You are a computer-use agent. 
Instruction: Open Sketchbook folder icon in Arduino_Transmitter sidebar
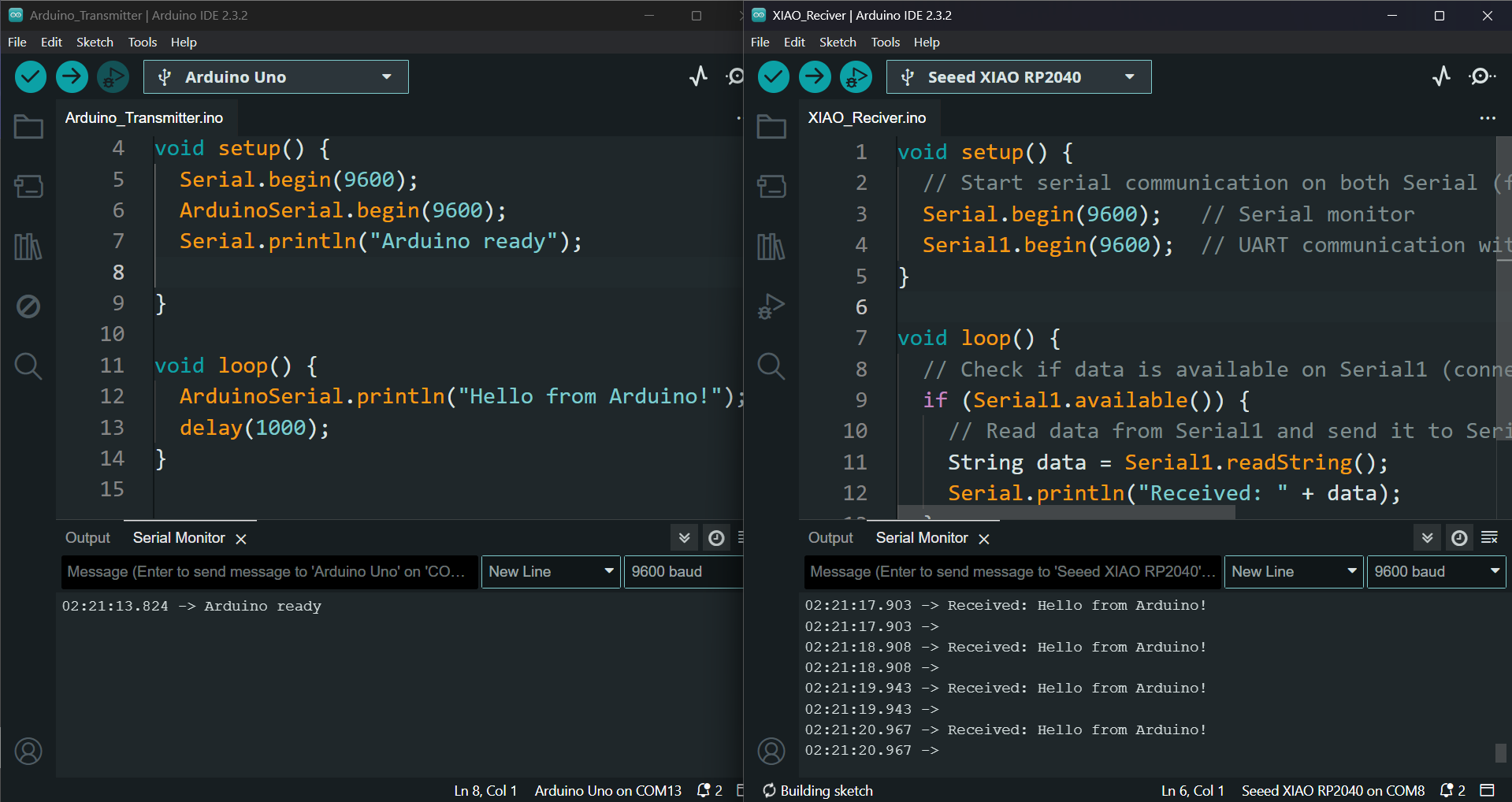28,127
